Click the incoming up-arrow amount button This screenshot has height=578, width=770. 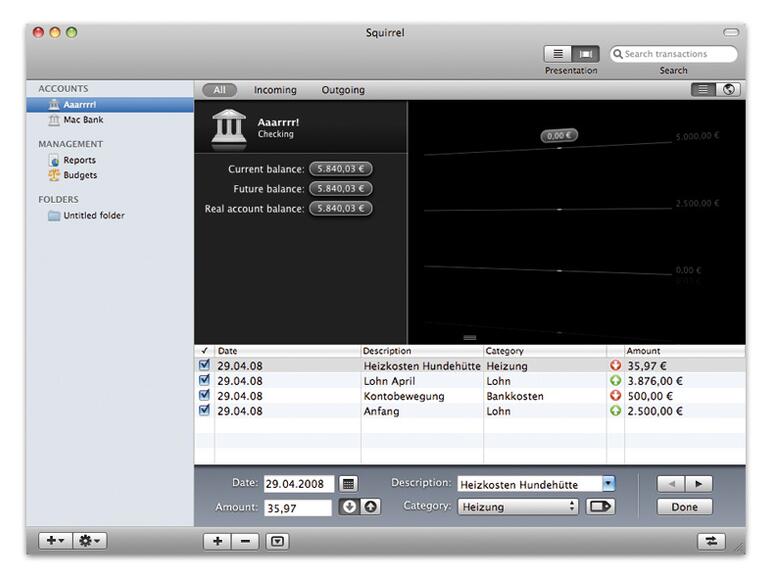(x=369, y=507)
